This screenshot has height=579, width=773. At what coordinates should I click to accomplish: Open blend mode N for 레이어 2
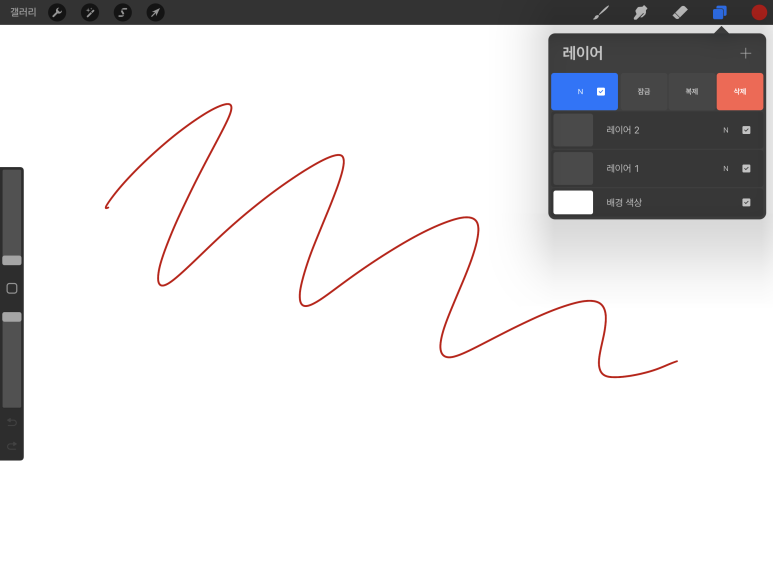pyautogui.click(x=726, y=130)
